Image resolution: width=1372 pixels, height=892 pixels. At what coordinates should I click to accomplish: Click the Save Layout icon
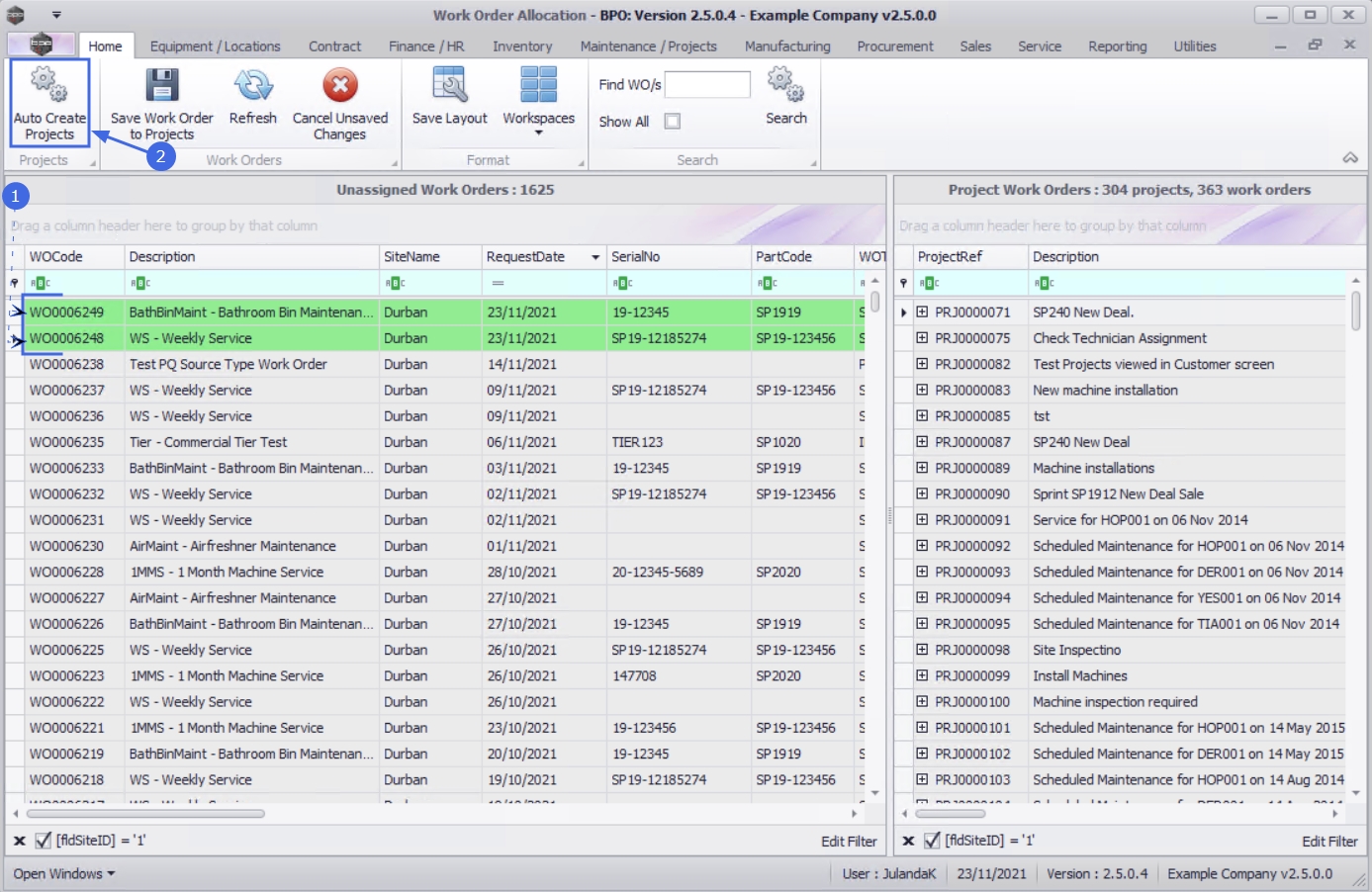coord(450,85)
